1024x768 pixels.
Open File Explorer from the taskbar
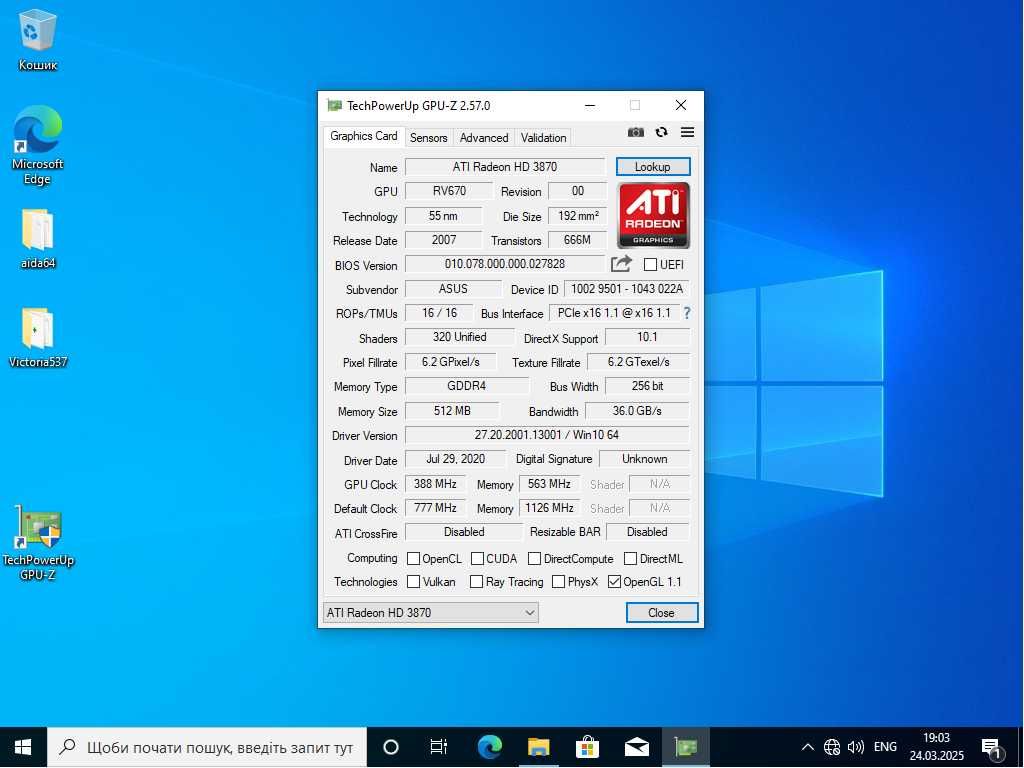click(x=539, y=747)
